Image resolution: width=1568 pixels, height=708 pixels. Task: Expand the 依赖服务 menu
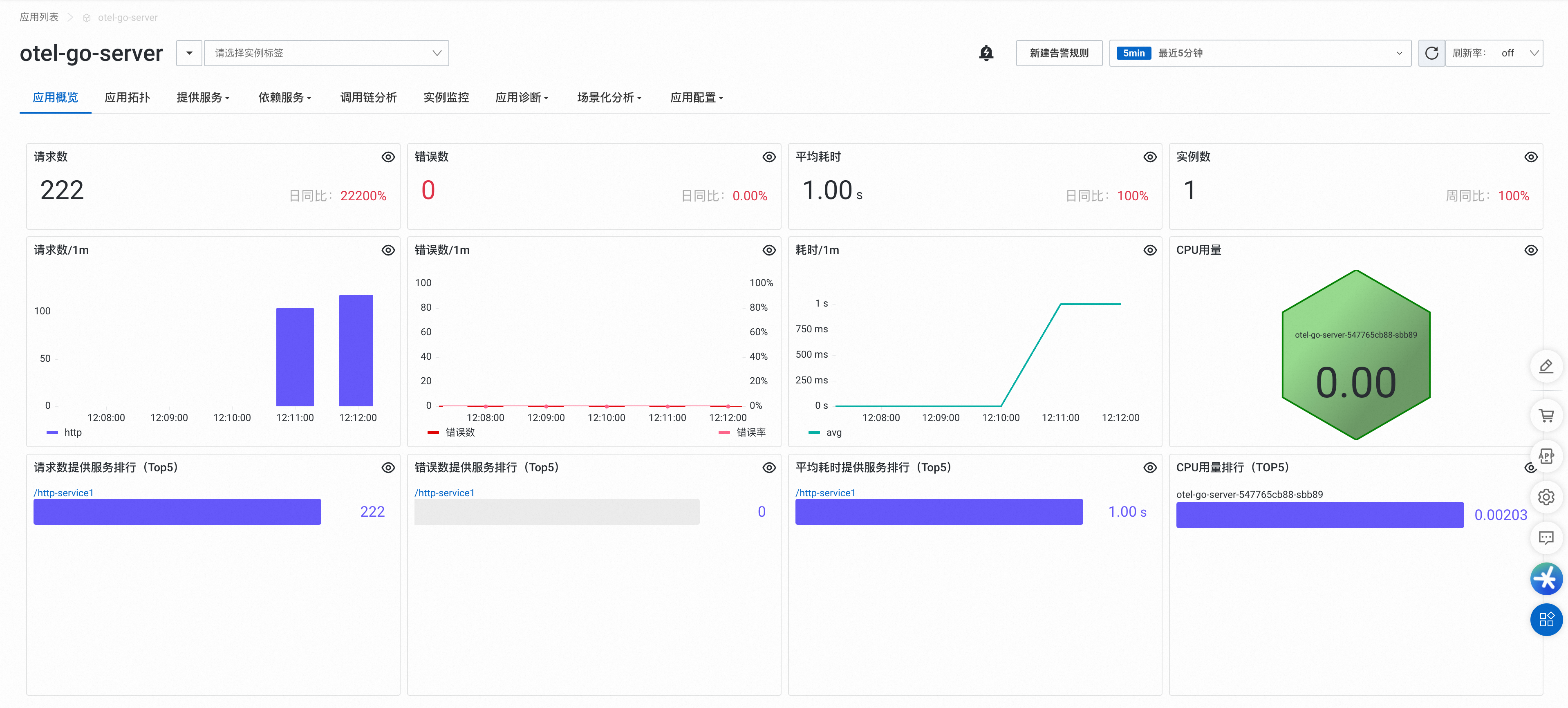tap(284, 97)
